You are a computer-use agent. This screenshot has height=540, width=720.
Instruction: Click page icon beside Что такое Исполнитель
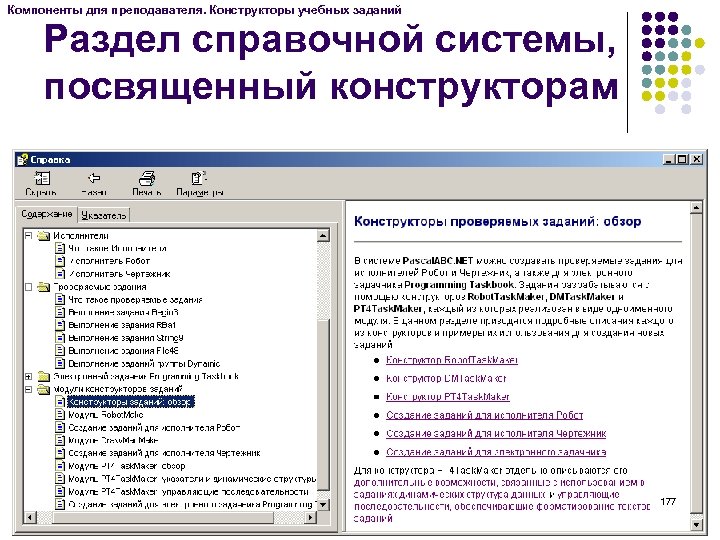60,248
